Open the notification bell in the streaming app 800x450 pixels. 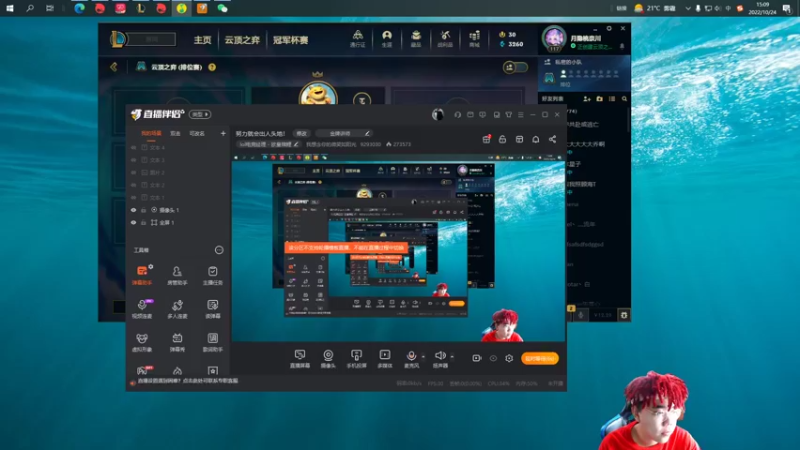click(536, 139)
